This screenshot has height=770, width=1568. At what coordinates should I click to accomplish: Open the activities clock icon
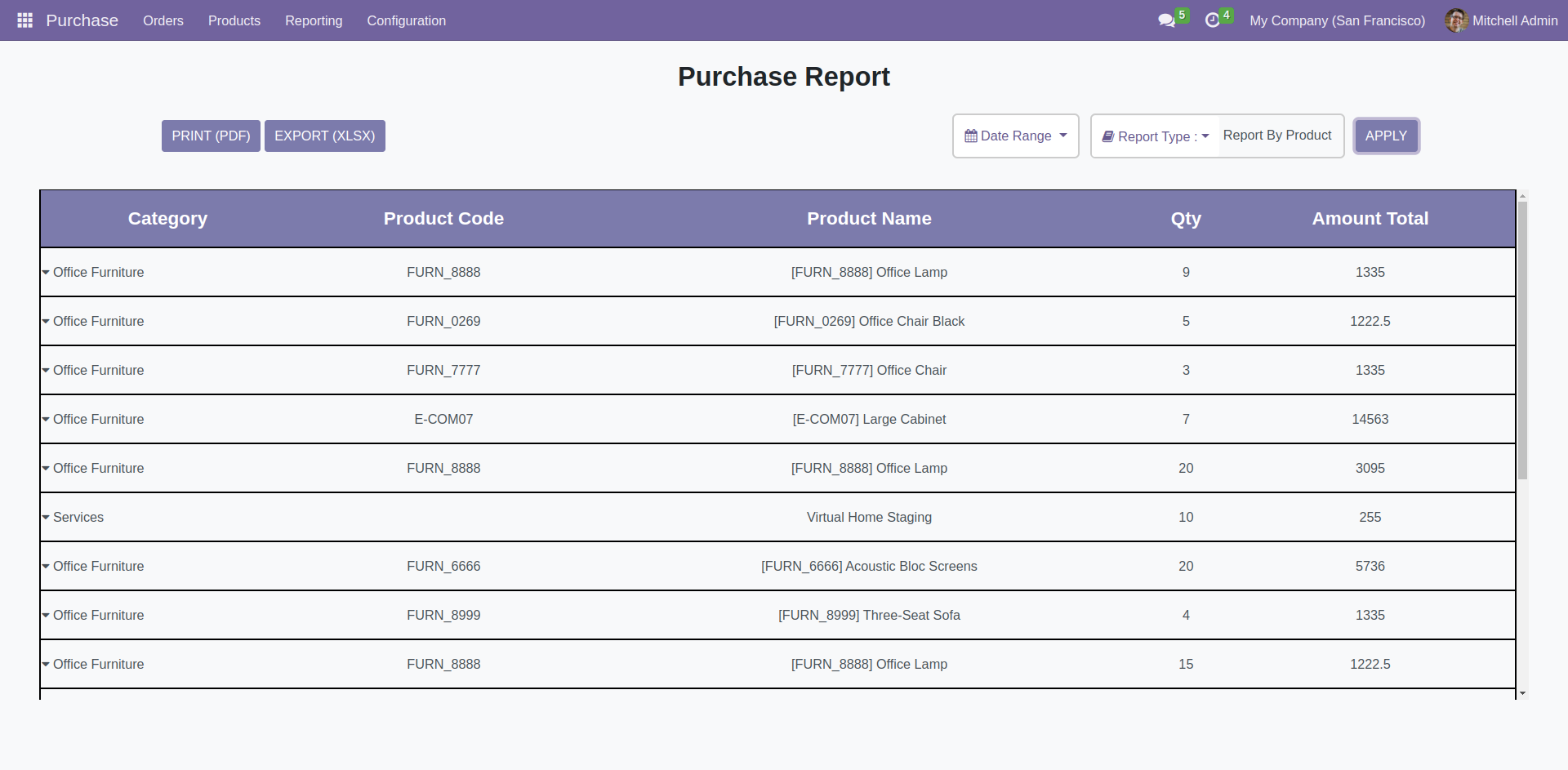click(1212, 20)
